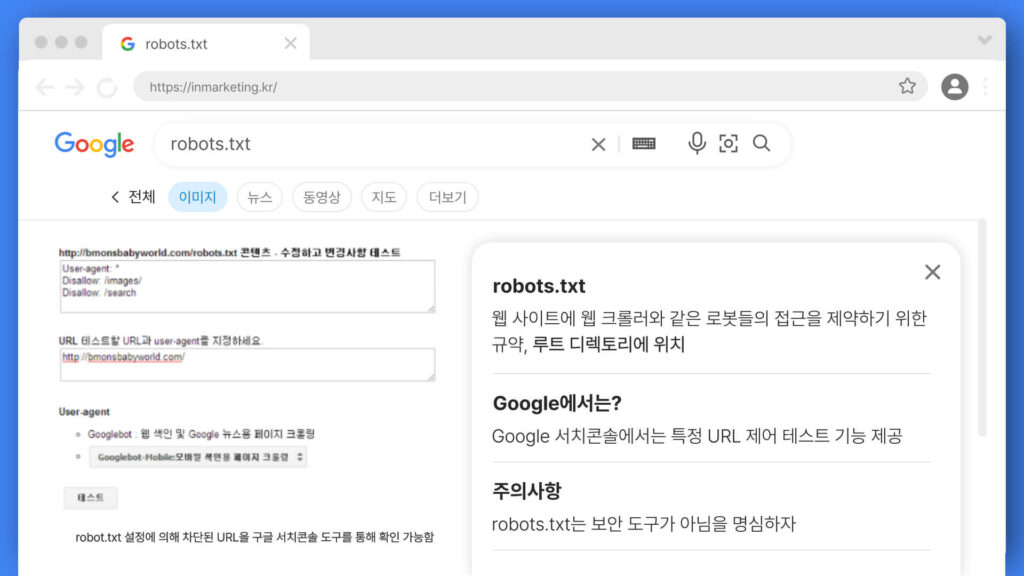Click the 'Google 서치콘솔에서는 특정 URL' sentence
The height and width of the screenshot is (576, 1024).
point(697,436)
